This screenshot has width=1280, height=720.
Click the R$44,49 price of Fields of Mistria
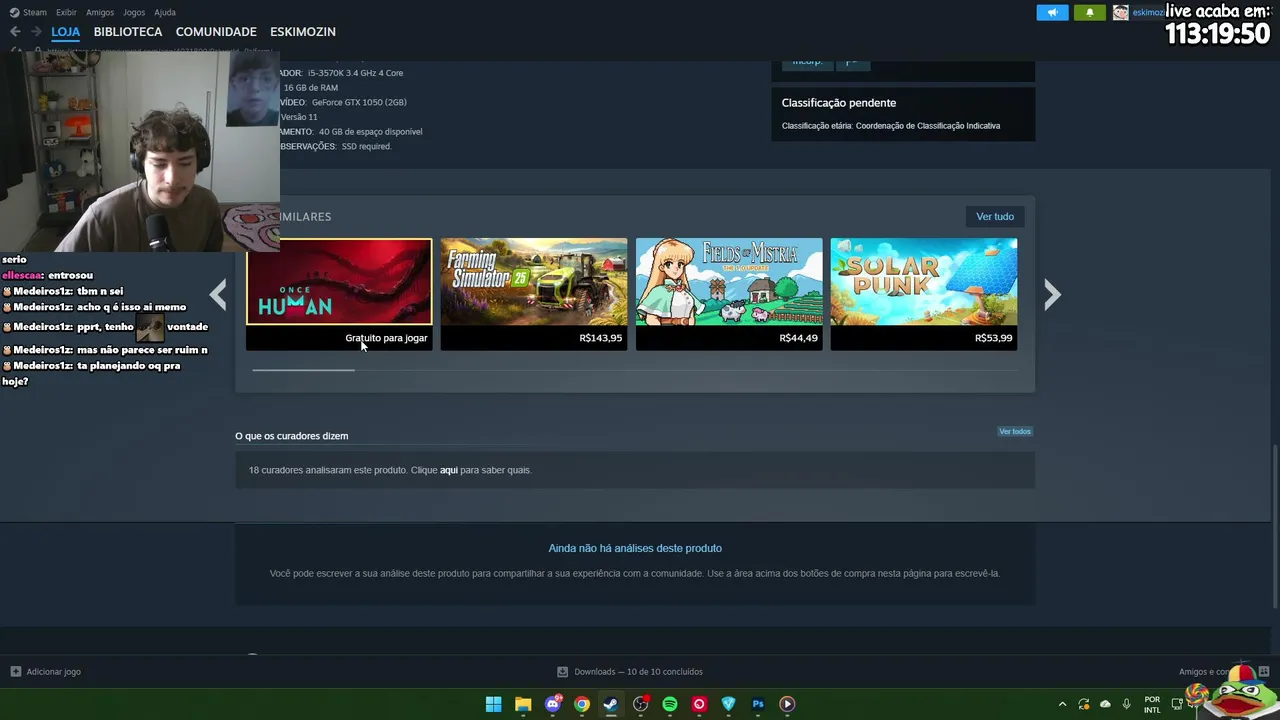(798, 338)
